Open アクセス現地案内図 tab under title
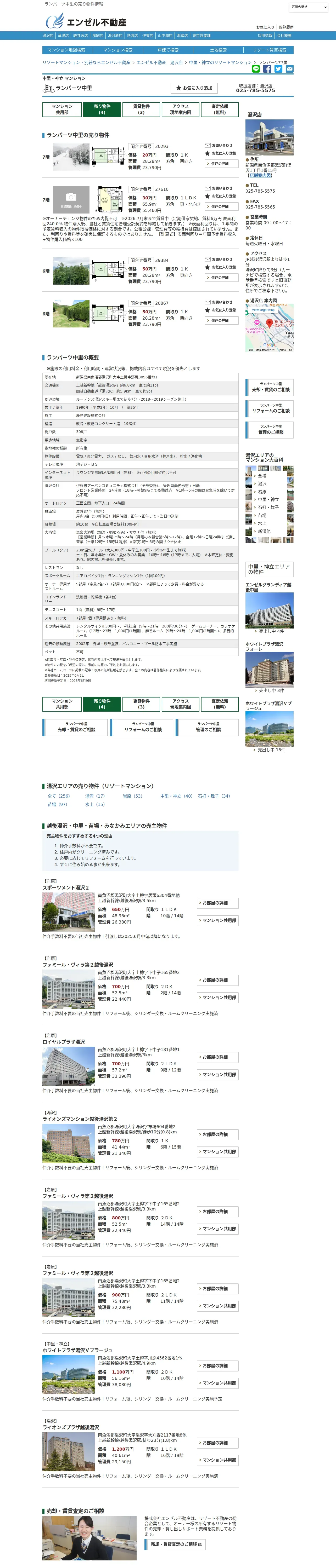This screenshot has width=336, height=1568. 181,109
